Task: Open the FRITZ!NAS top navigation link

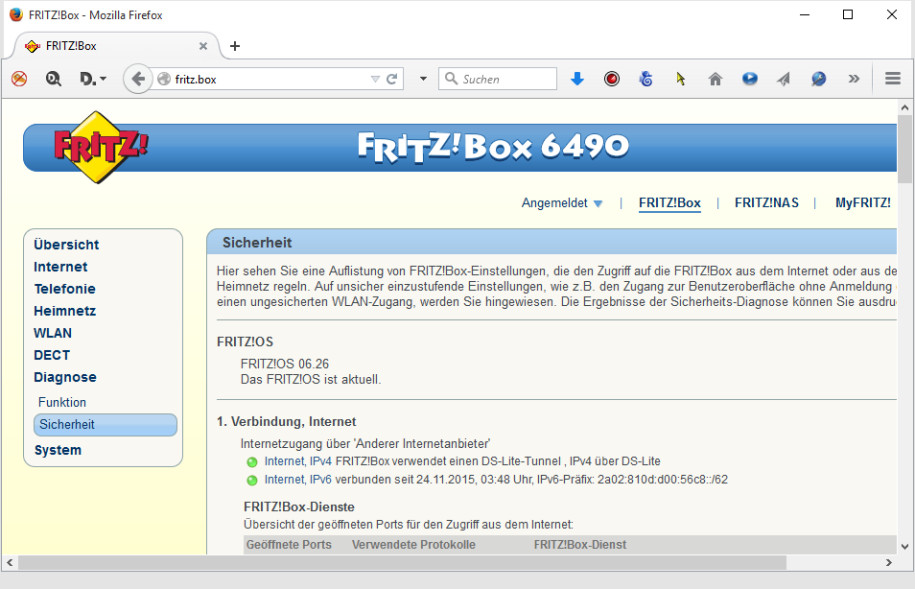Action: [x=766, y=203]
